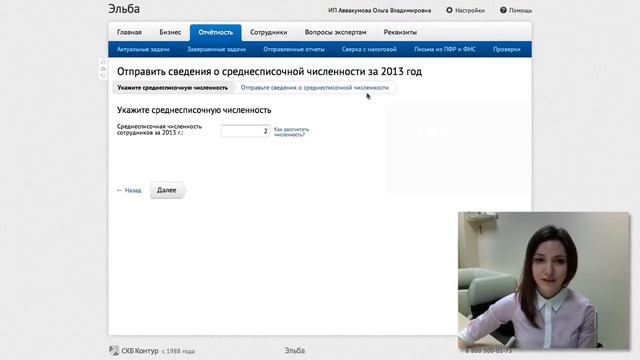Open the Реквизиты tab
The width and height of the screenshot is (640, 360).
400,32
